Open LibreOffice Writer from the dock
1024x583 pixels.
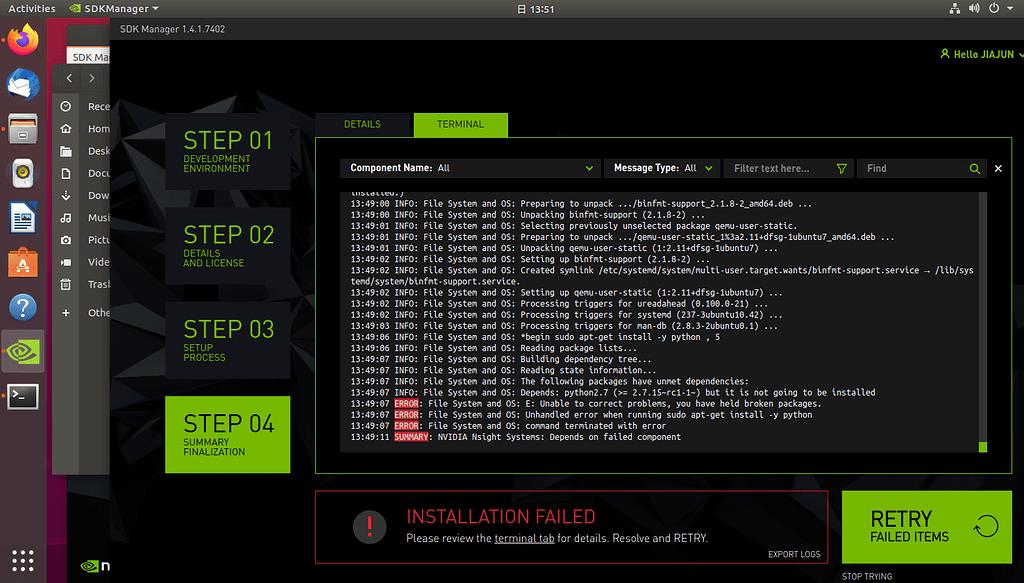pos(22,217)
